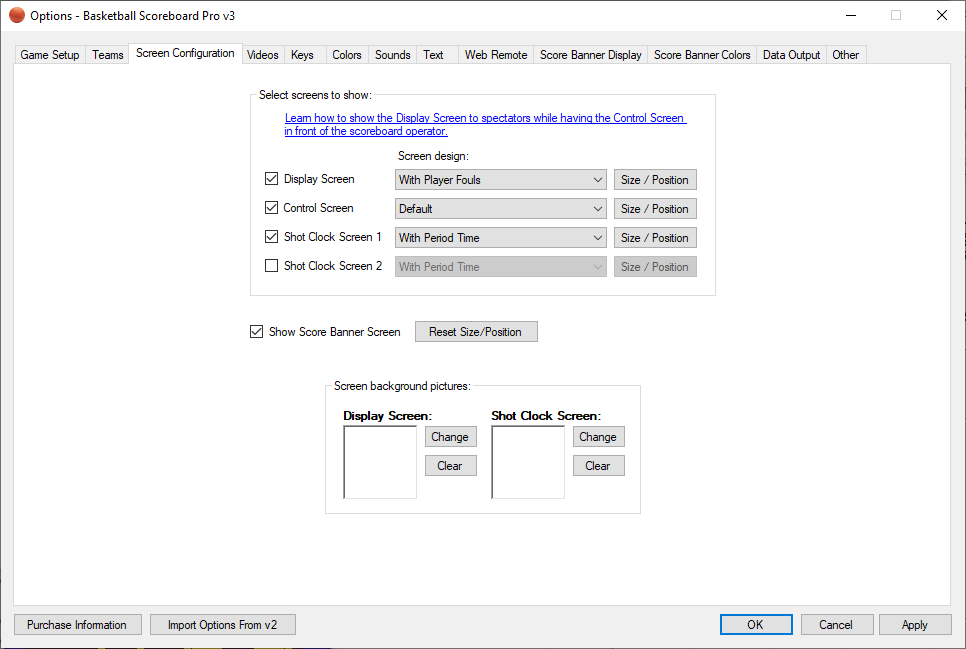Click the Import Options From v2 button

tap(223, 625)
